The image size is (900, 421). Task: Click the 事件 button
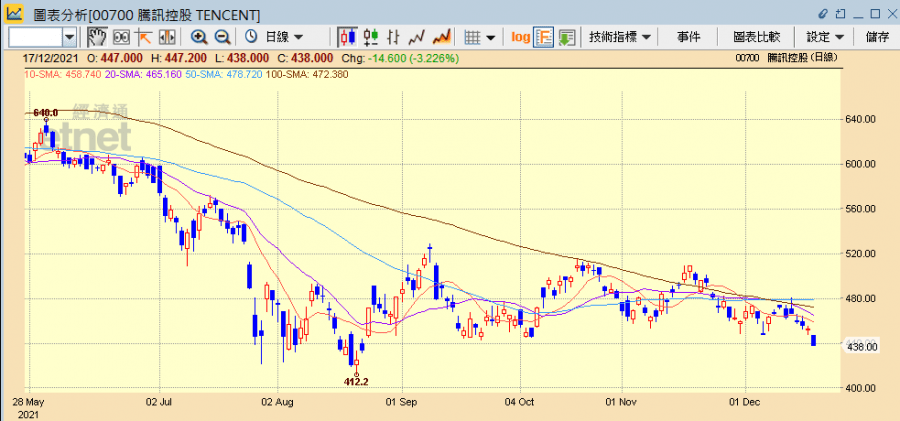pos(688,37)
